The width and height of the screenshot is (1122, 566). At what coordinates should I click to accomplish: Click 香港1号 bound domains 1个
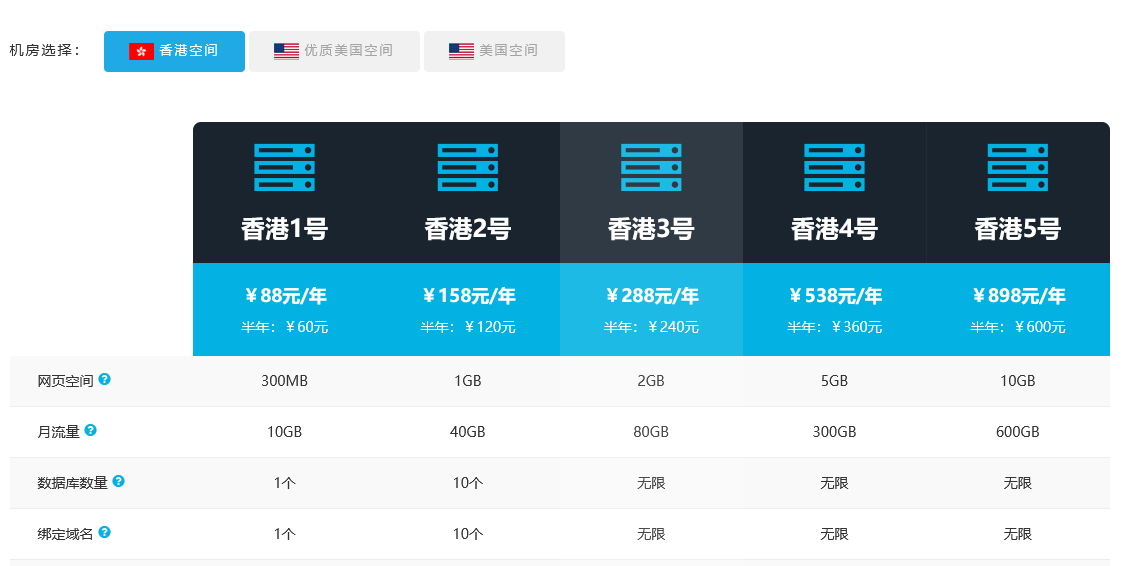tap(285, 534)
